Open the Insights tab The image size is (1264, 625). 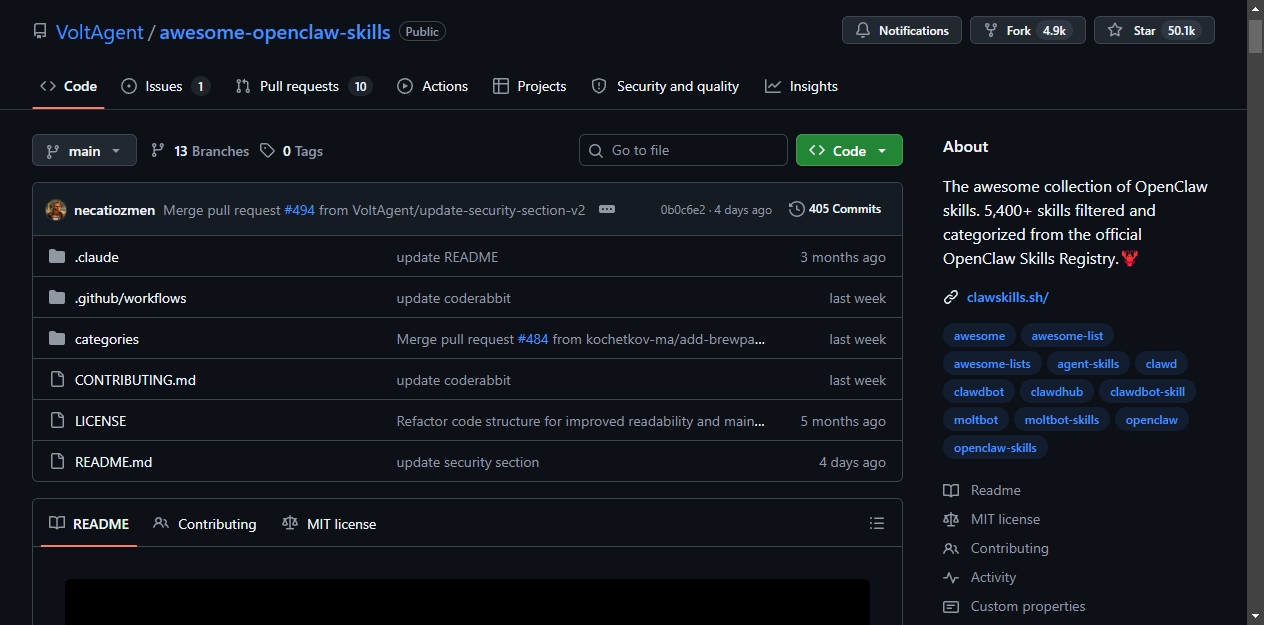(x=801, y=86)
